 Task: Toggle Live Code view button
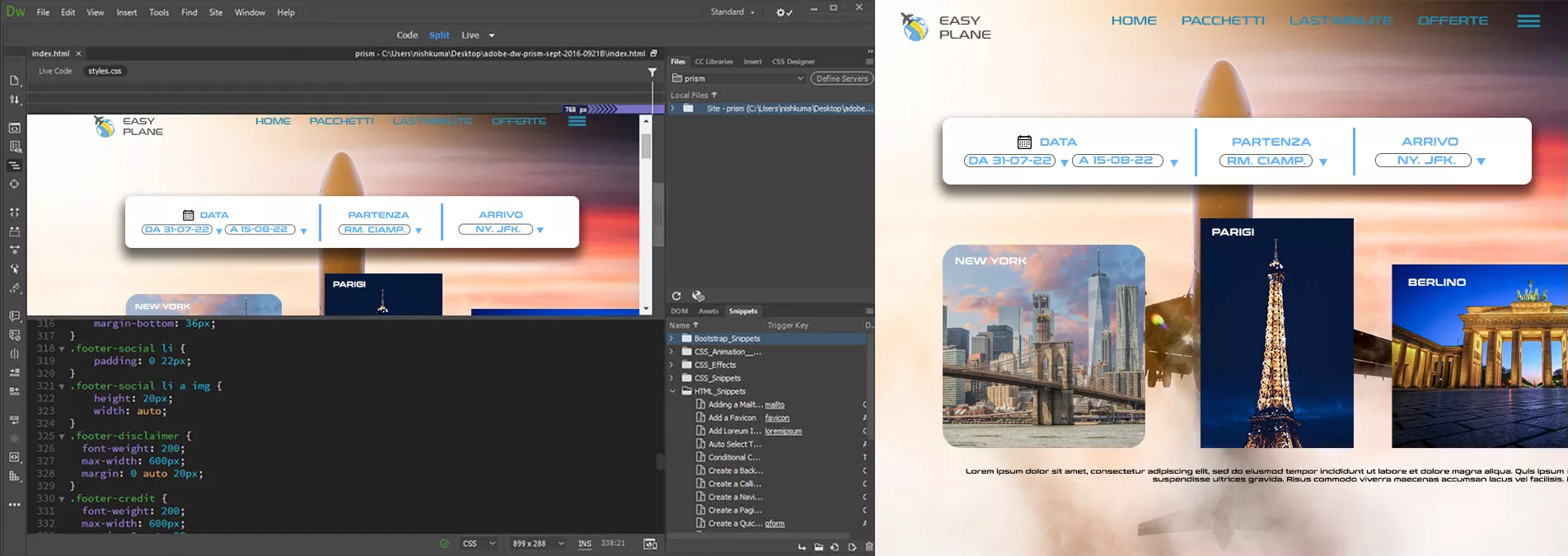(55, 71)
